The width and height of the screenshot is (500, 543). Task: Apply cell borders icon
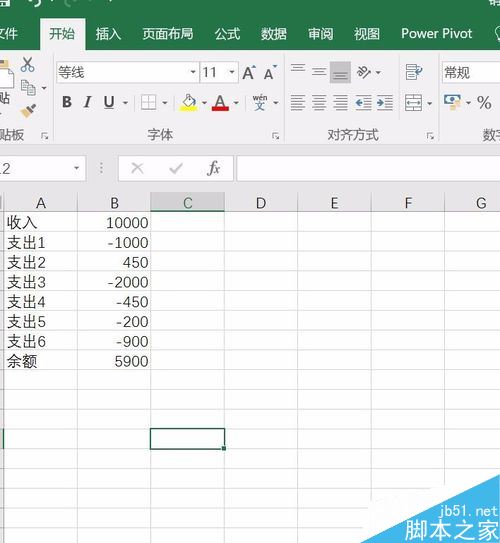tap(148, 103)
